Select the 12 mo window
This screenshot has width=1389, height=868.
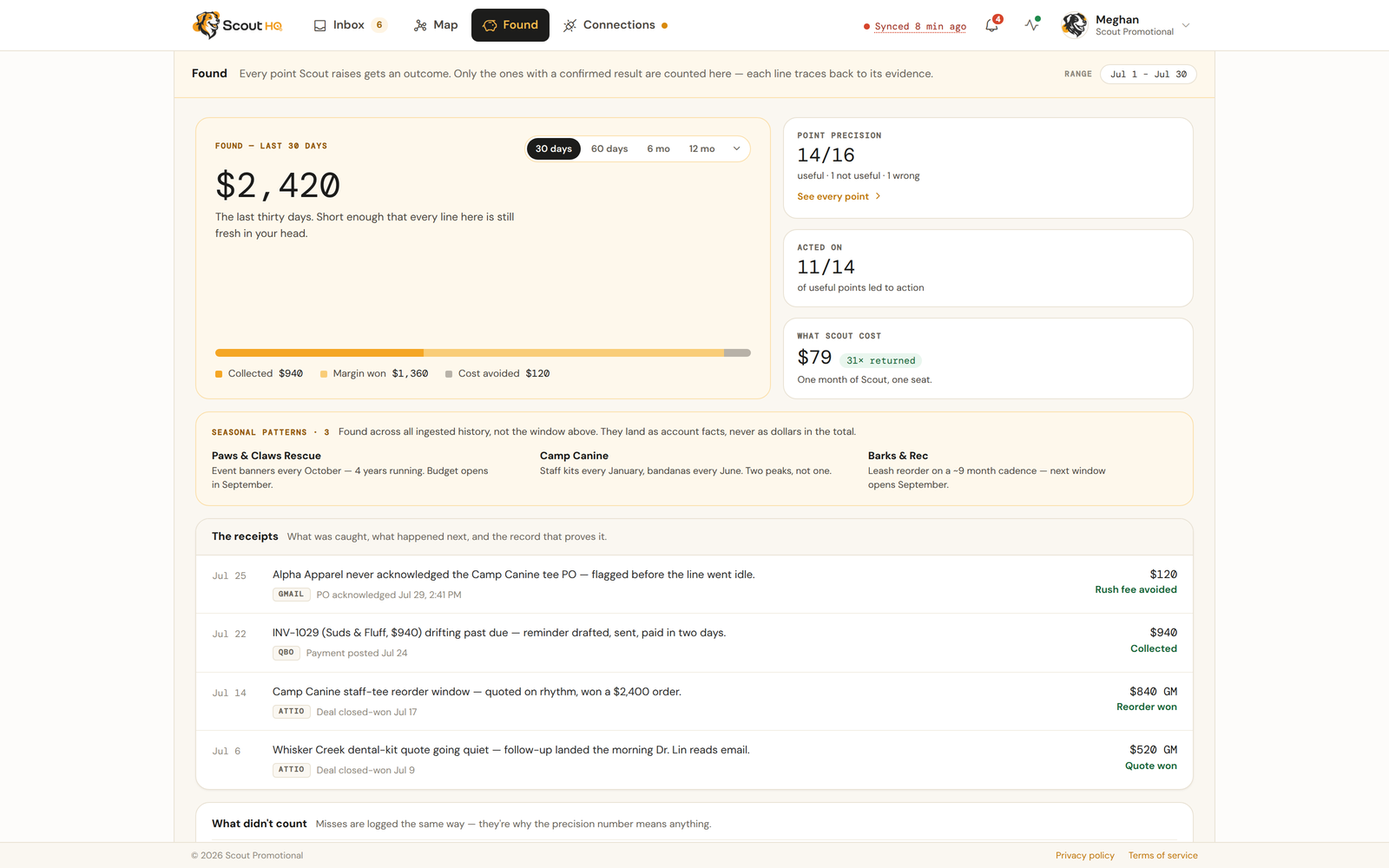(702, 148)
